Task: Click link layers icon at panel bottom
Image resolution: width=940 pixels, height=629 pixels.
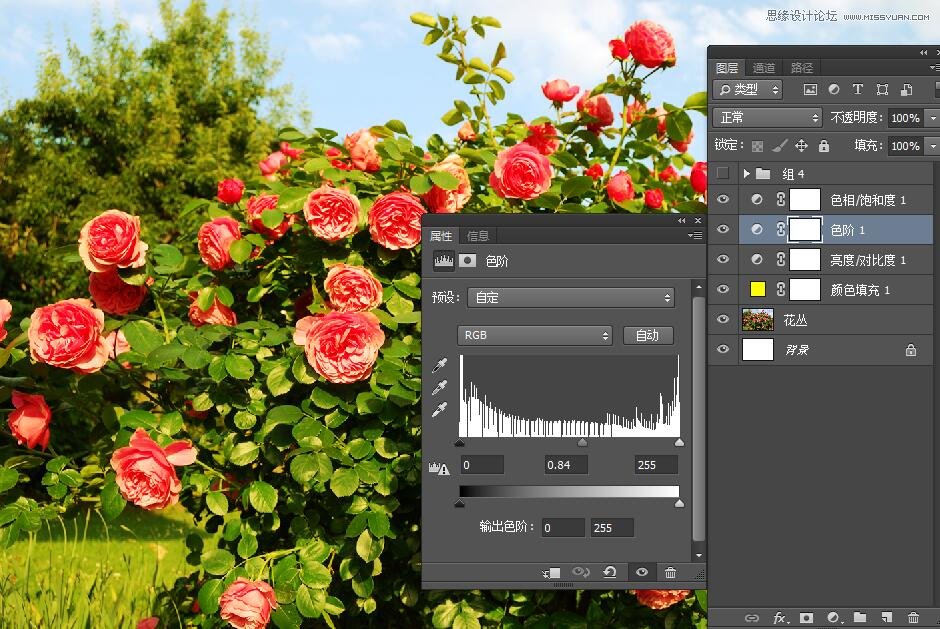Action: tap(752, 618)
